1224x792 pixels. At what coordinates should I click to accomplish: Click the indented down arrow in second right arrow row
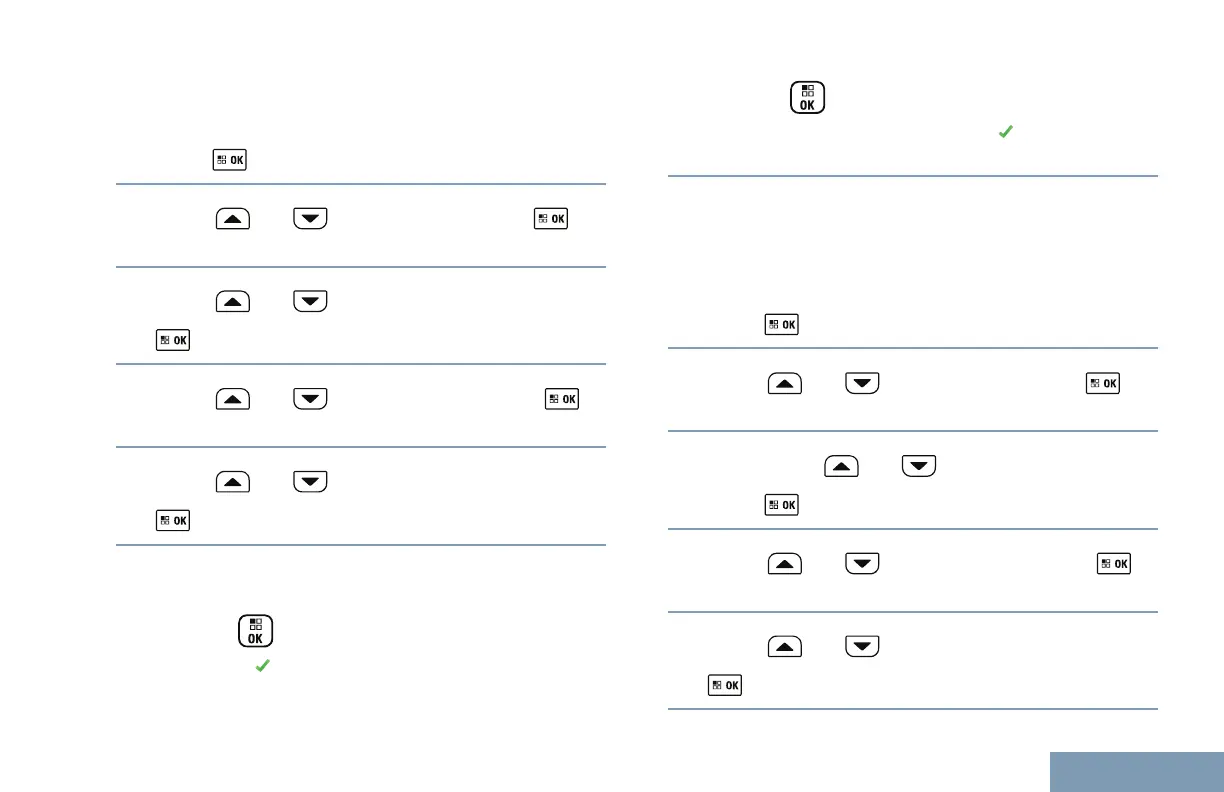pyautogui.click(x=919, y=465)
